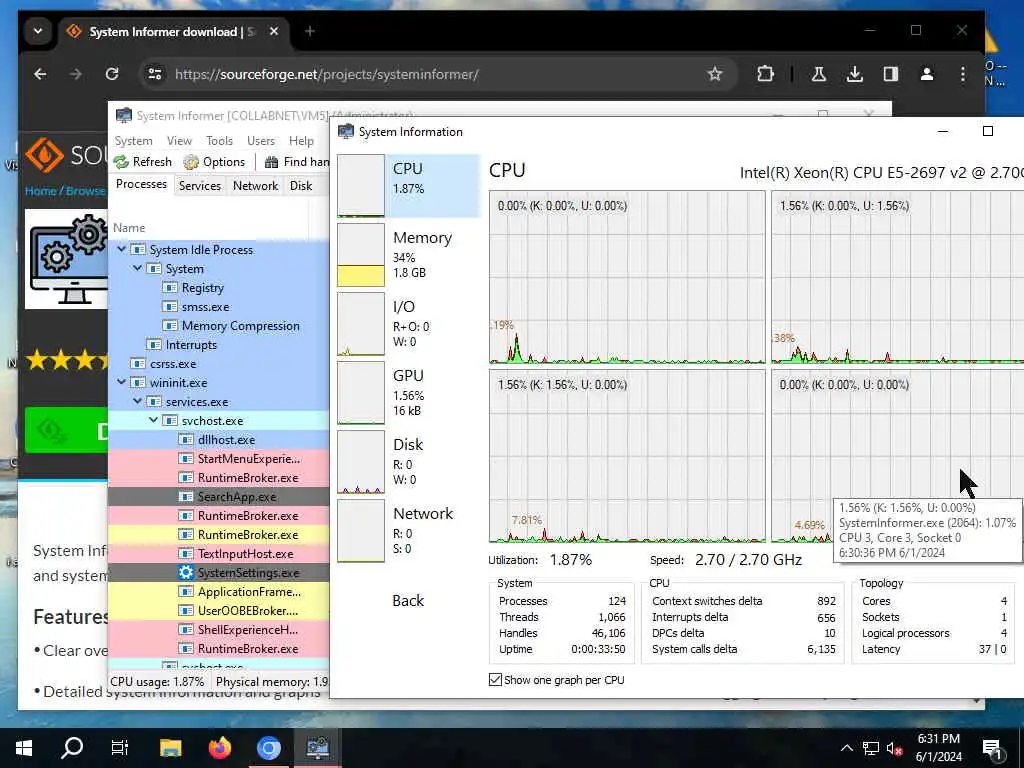Switch to the Services tab
The width and height of the screenshot is (1024, 768).
200,185
